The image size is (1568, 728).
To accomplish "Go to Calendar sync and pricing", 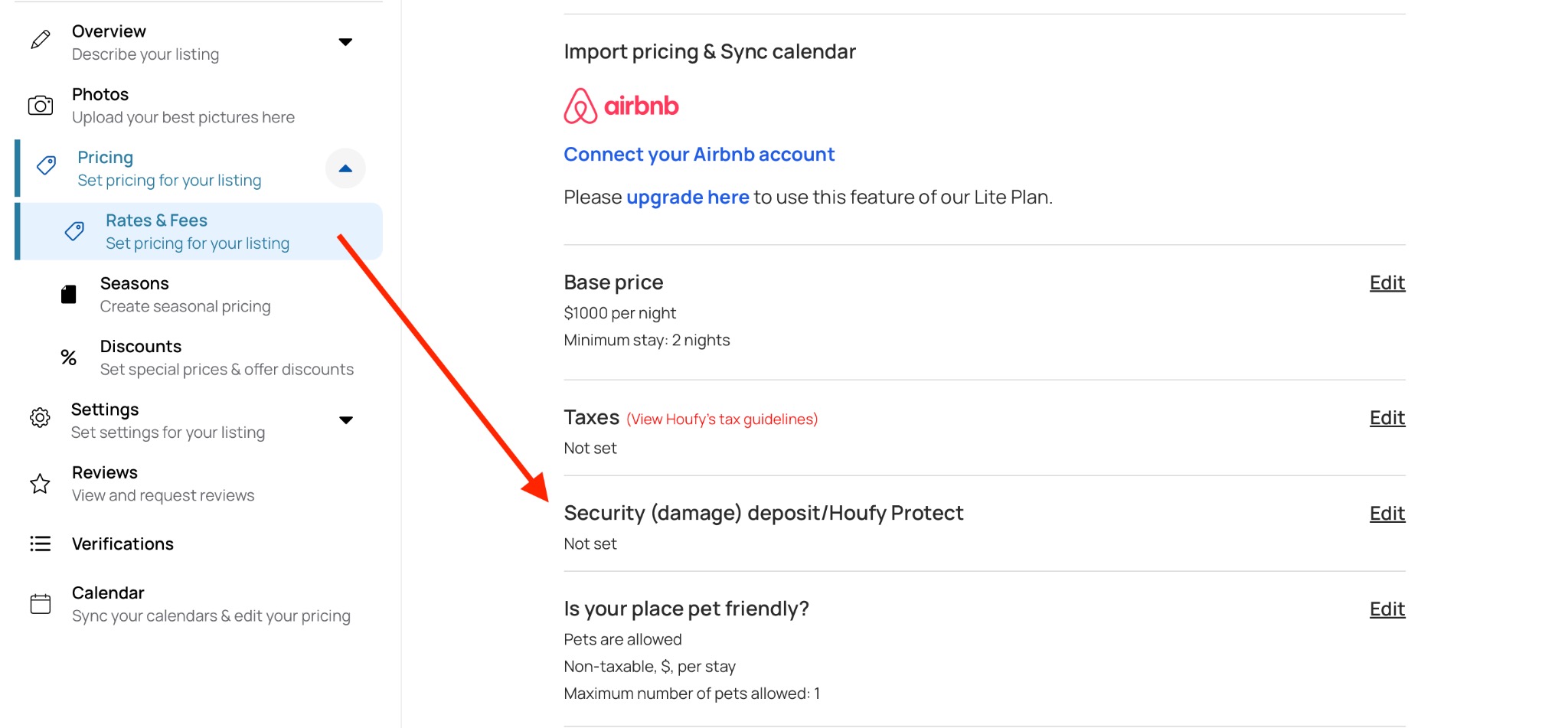I will tap(211, 604).
